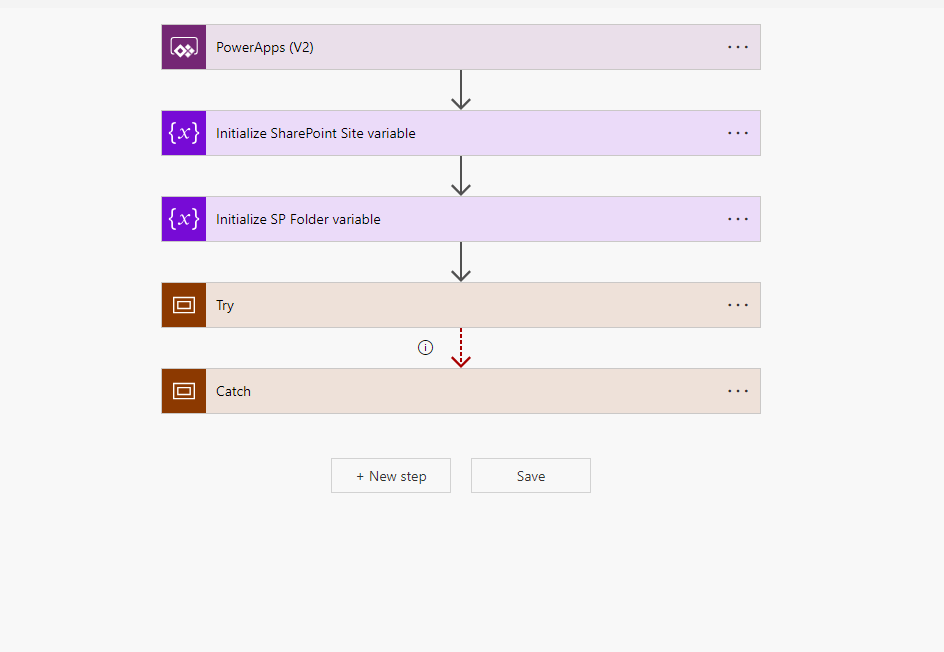
Task: Save the flow
Action: click(x=530, y=475)
